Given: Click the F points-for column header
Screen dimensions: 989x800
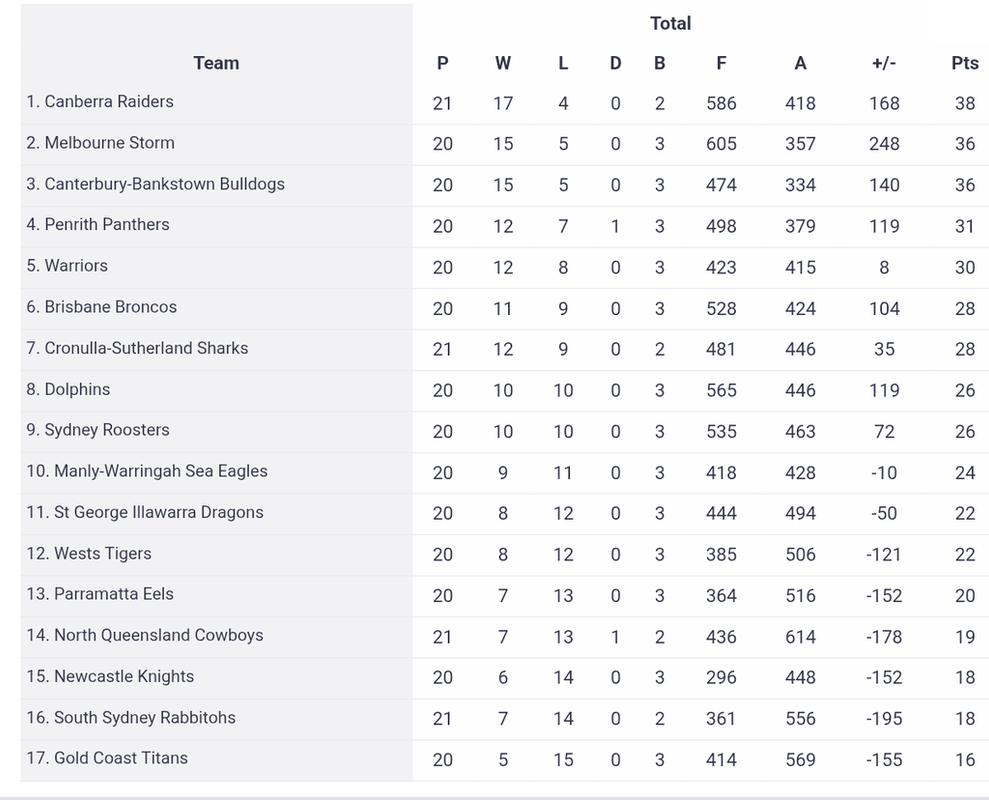Looking at the screenshot, I should click(x=721, y=63).
